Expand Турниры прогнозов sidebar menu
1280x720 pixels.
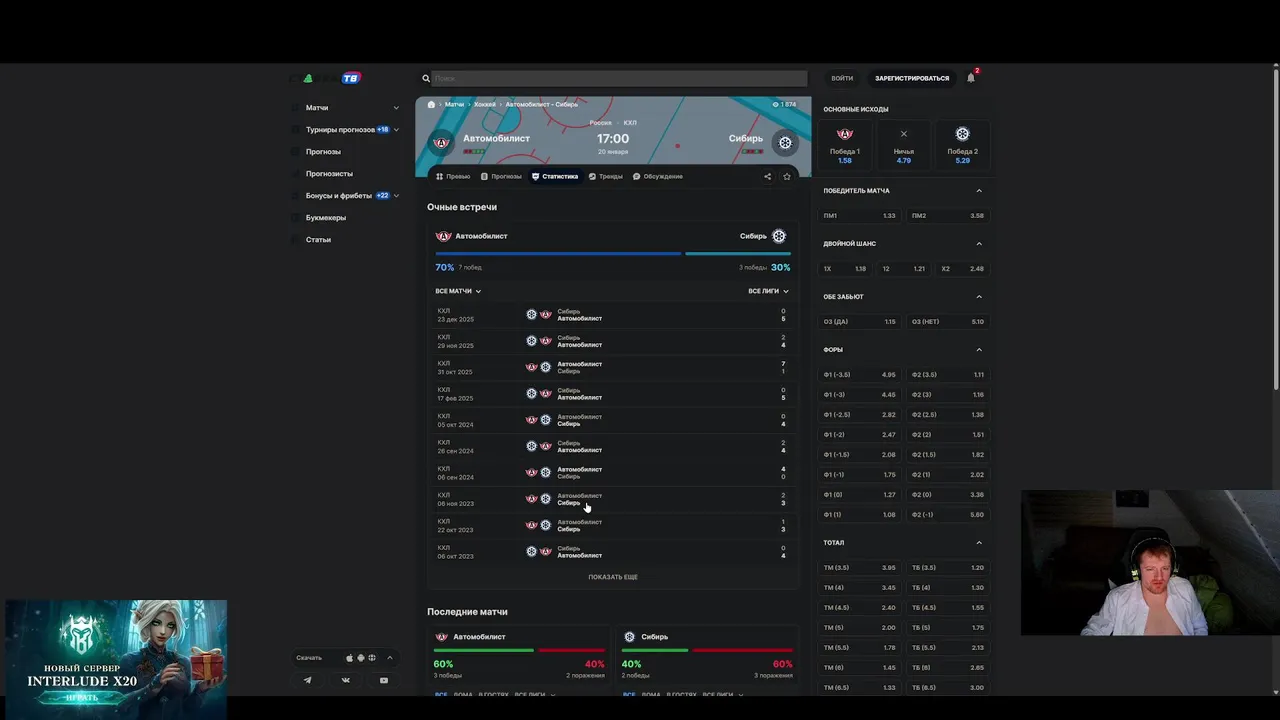(396, 130)
